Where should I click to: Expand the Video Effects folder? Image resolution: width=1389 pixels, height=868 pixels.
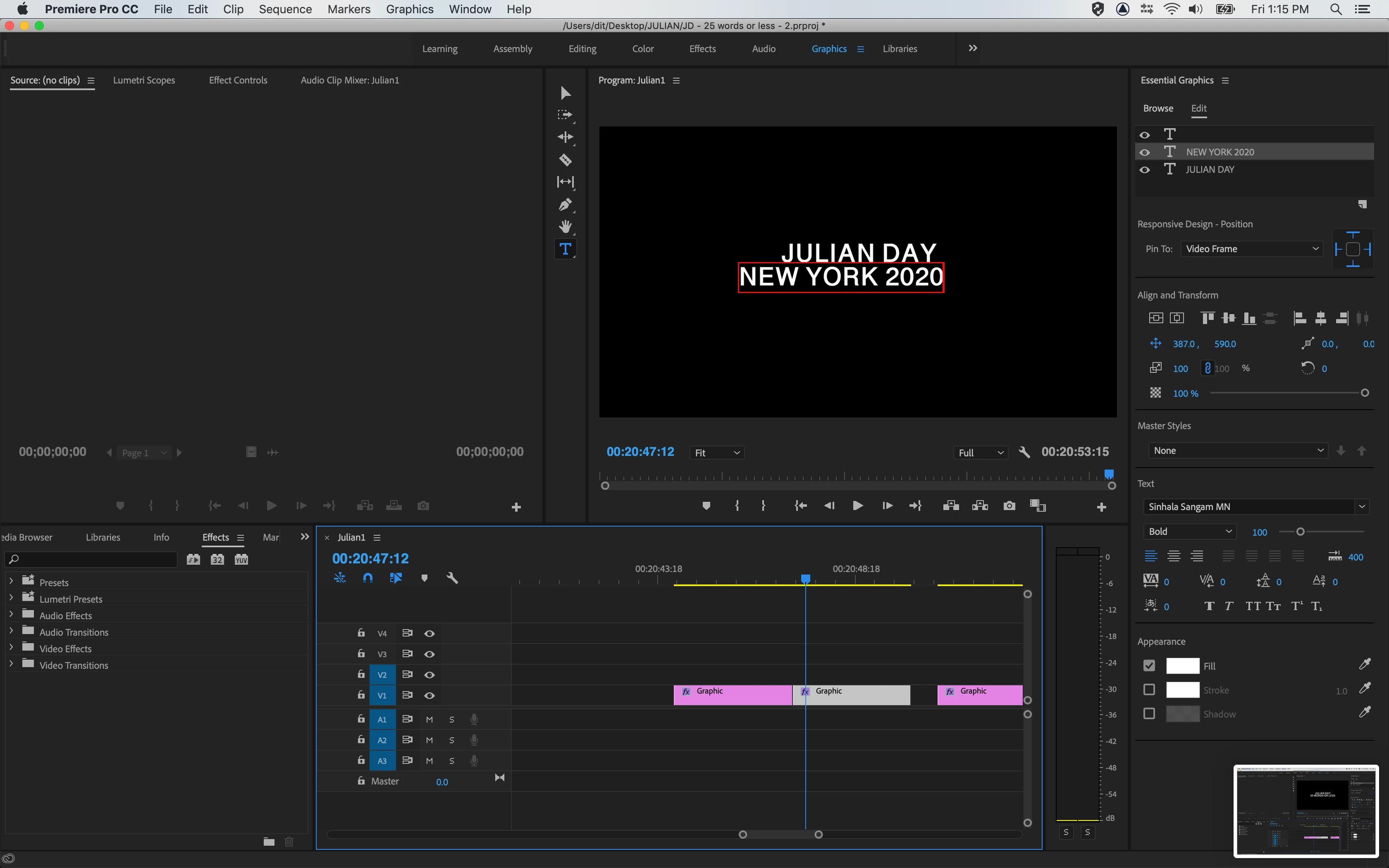pyautogui.click(x=11, y=648)
